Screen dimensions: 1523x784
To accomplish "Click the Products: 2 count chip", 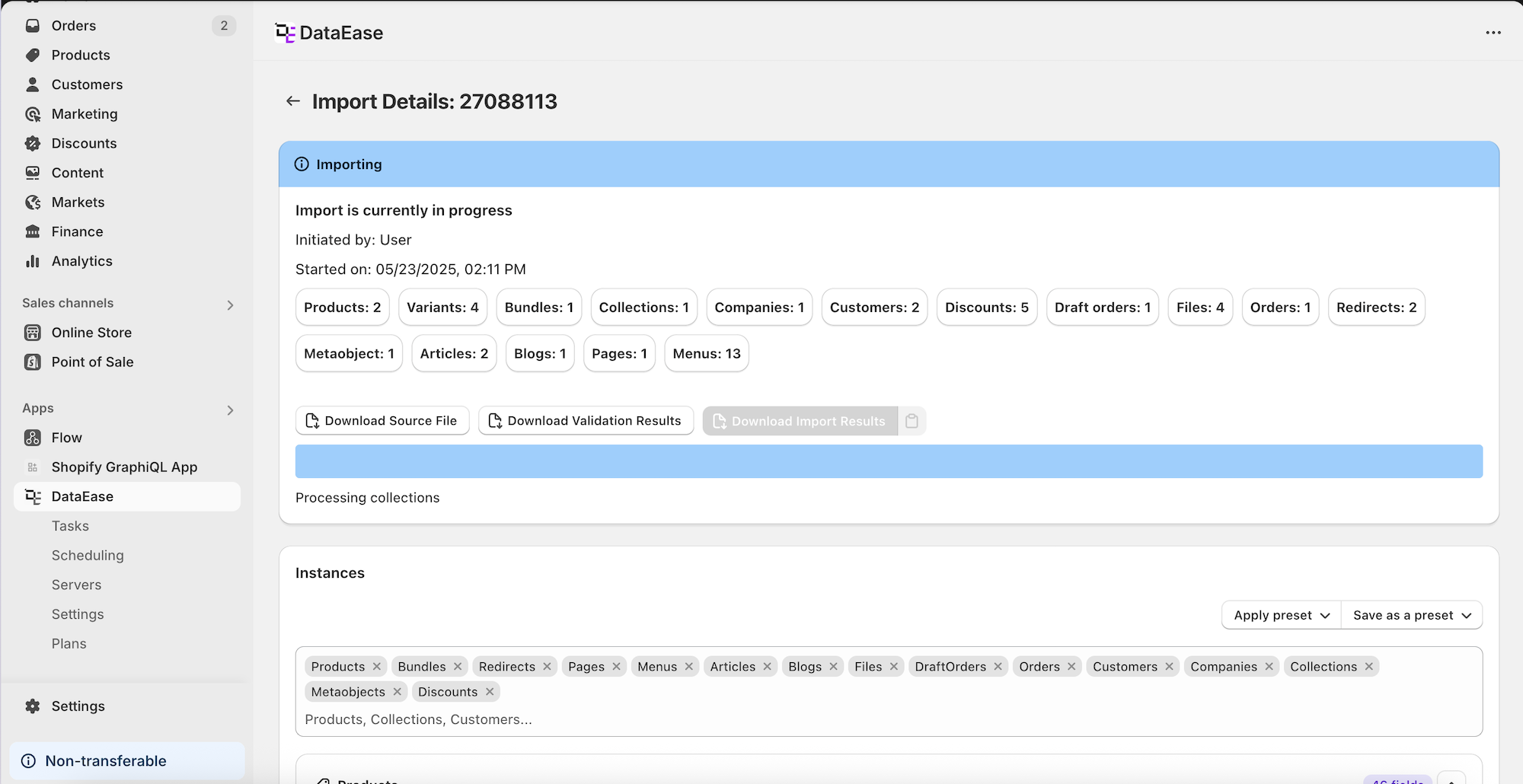I will coord(343,308).
